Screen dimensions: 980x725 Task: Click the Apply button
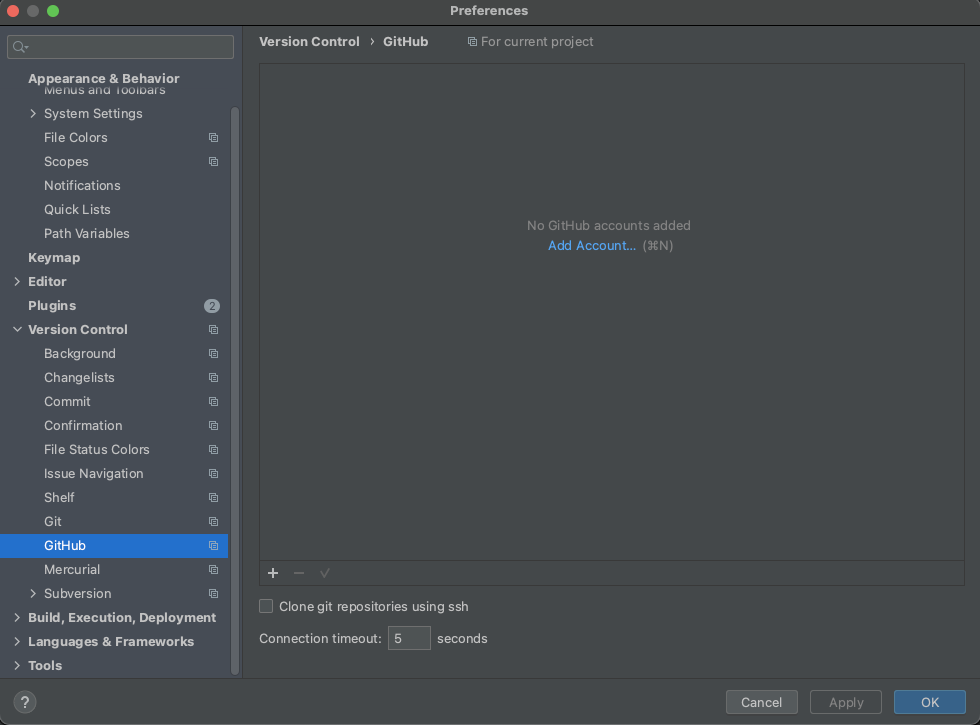tap(846, 702)
